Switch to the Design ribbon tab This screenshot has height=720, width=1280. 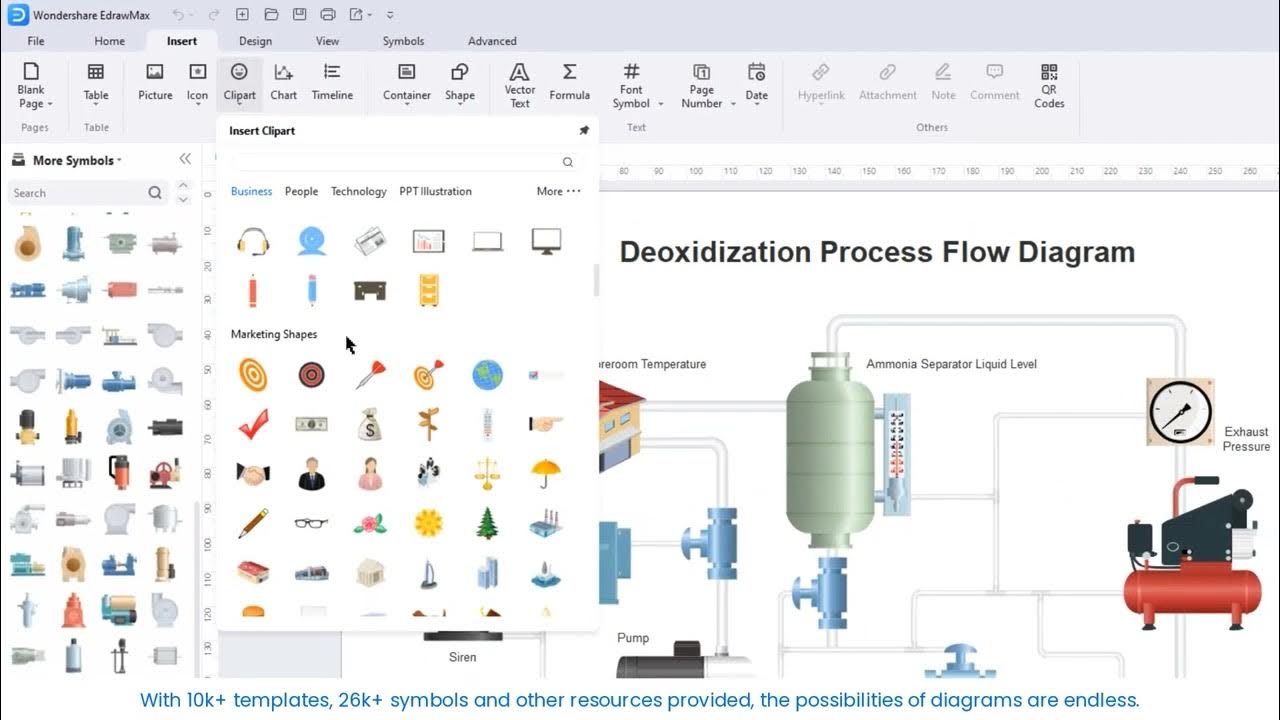pos(255,41)
